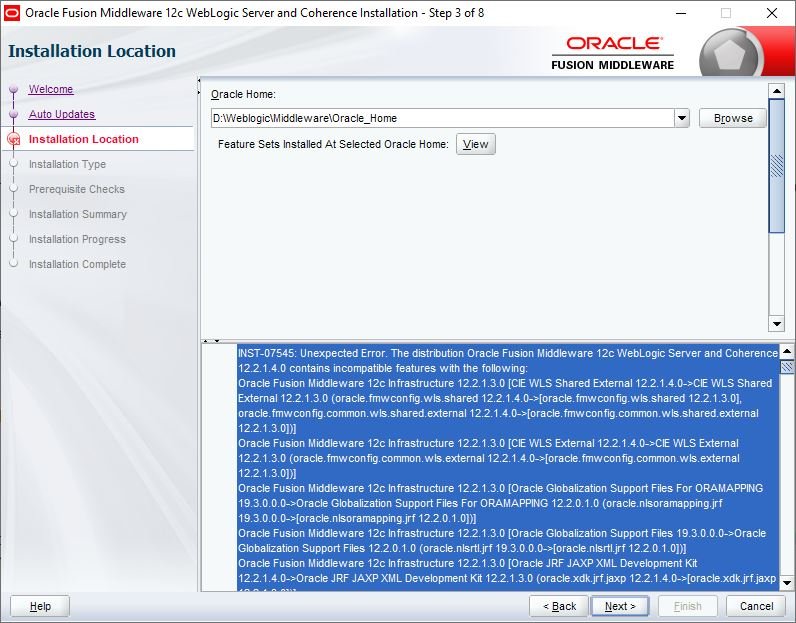The width and height of the screenshot is (796, 623).
Task: Click the message pane splitter down arrow
Action: point(217,341)
